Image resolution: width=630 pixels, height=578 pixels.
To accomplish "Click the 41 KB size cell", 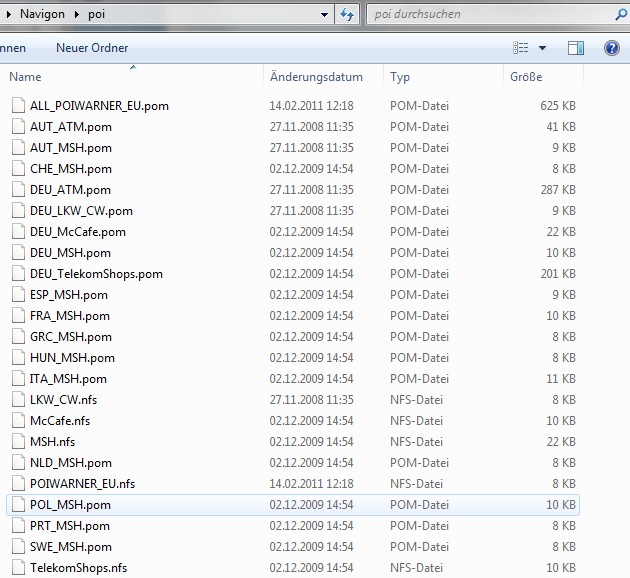I will point(561,127).
